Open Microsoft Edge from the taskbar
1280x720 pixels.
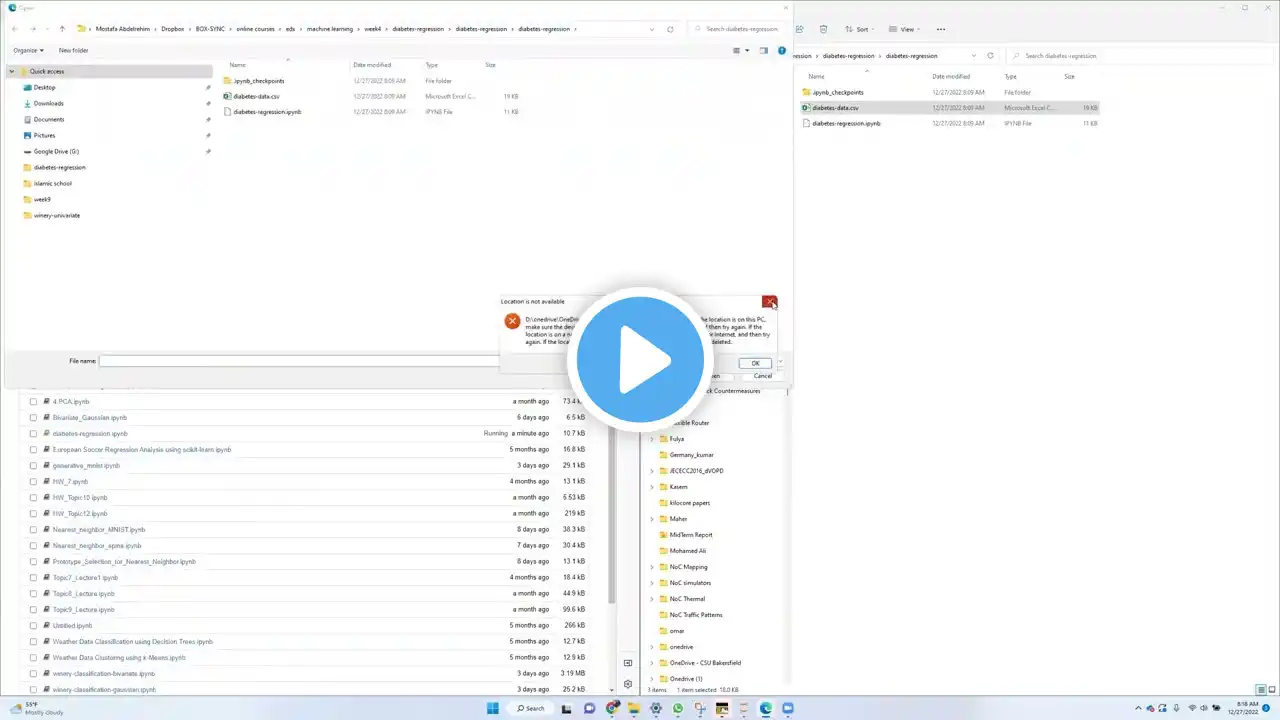click(766, 708)
